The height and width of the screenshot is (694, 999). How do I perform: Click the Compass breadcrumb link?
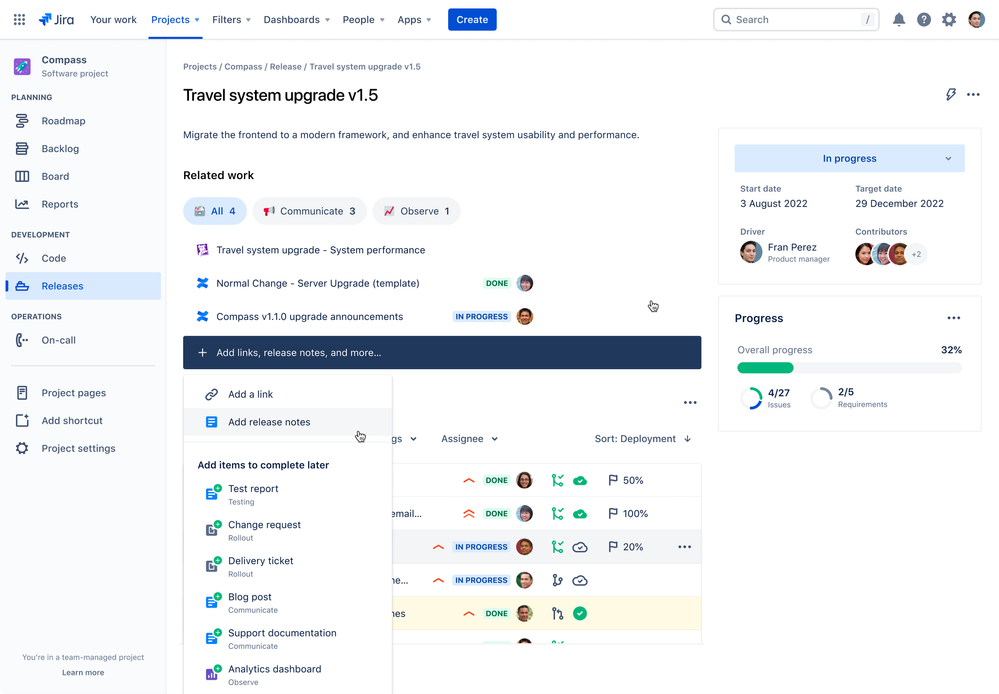coord(243,67)
